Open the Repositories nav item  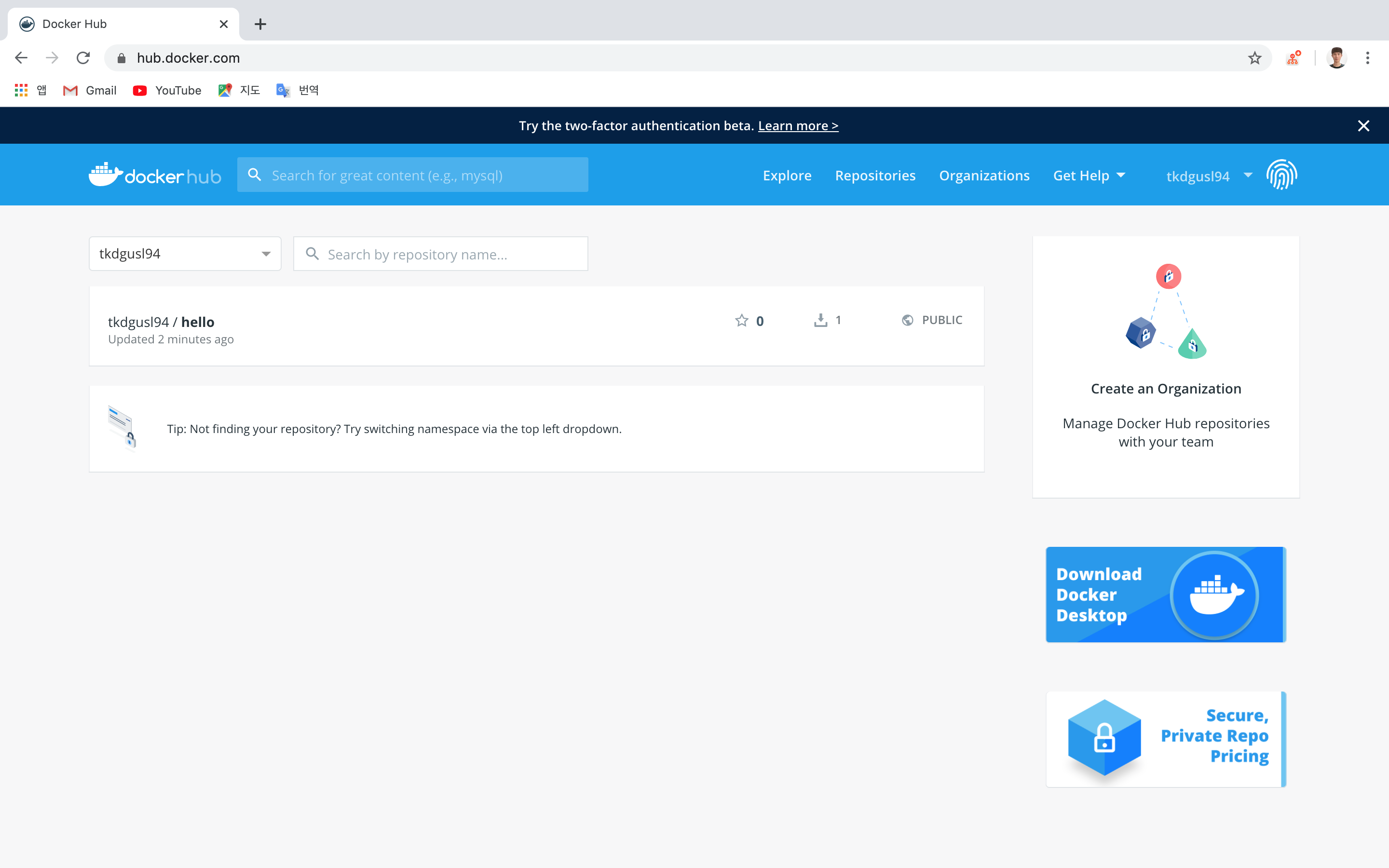point(875,176)
